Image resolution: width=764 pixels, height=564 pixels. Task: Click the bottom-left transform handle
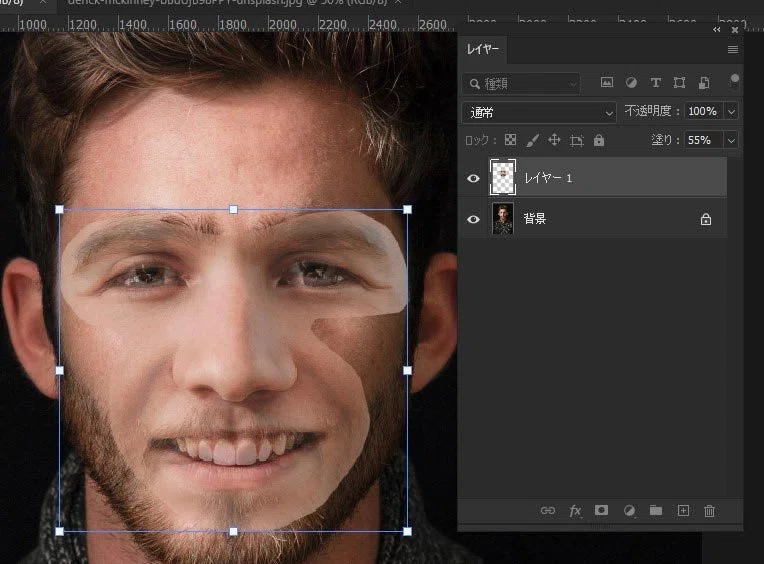tap(59, 531)
